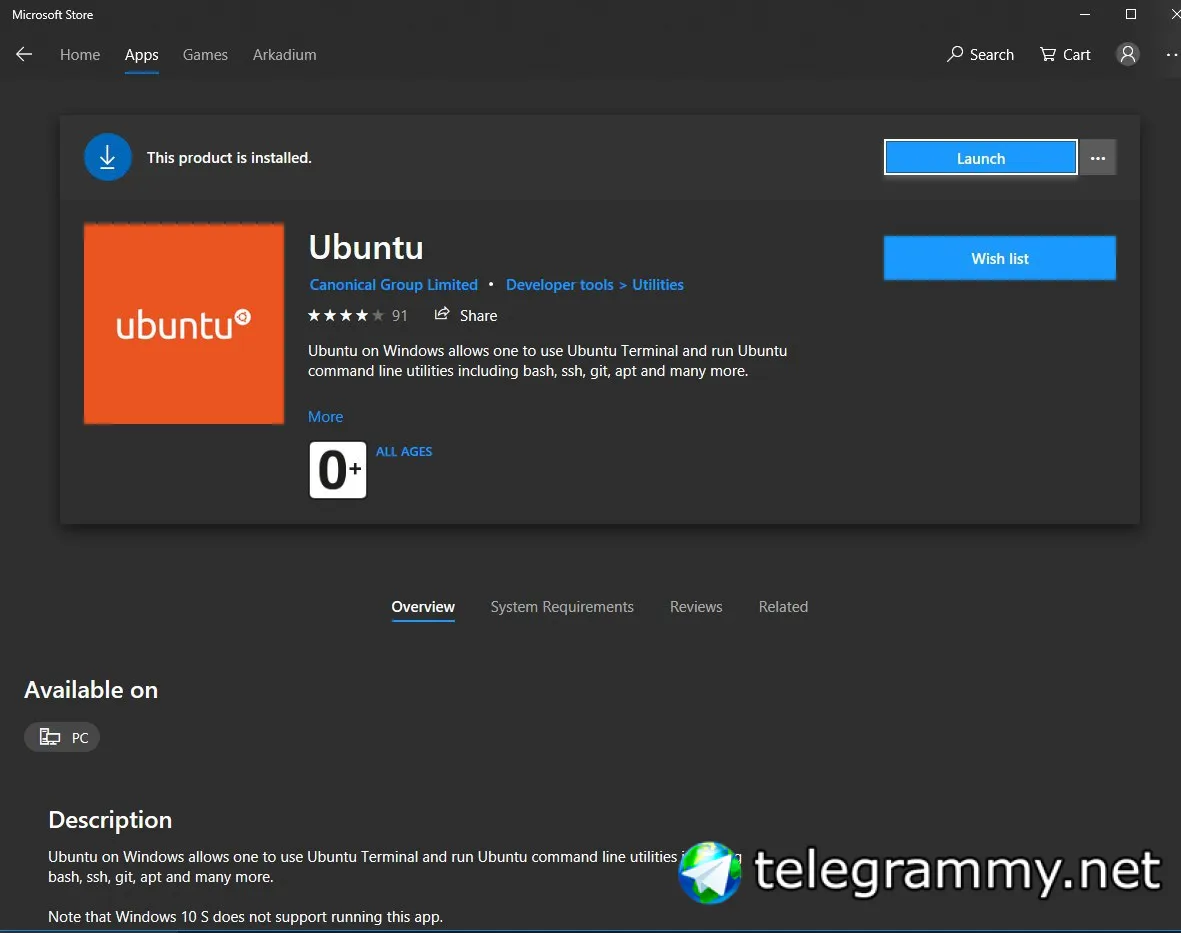Select the Apps tab

click(x=142, y=55)
